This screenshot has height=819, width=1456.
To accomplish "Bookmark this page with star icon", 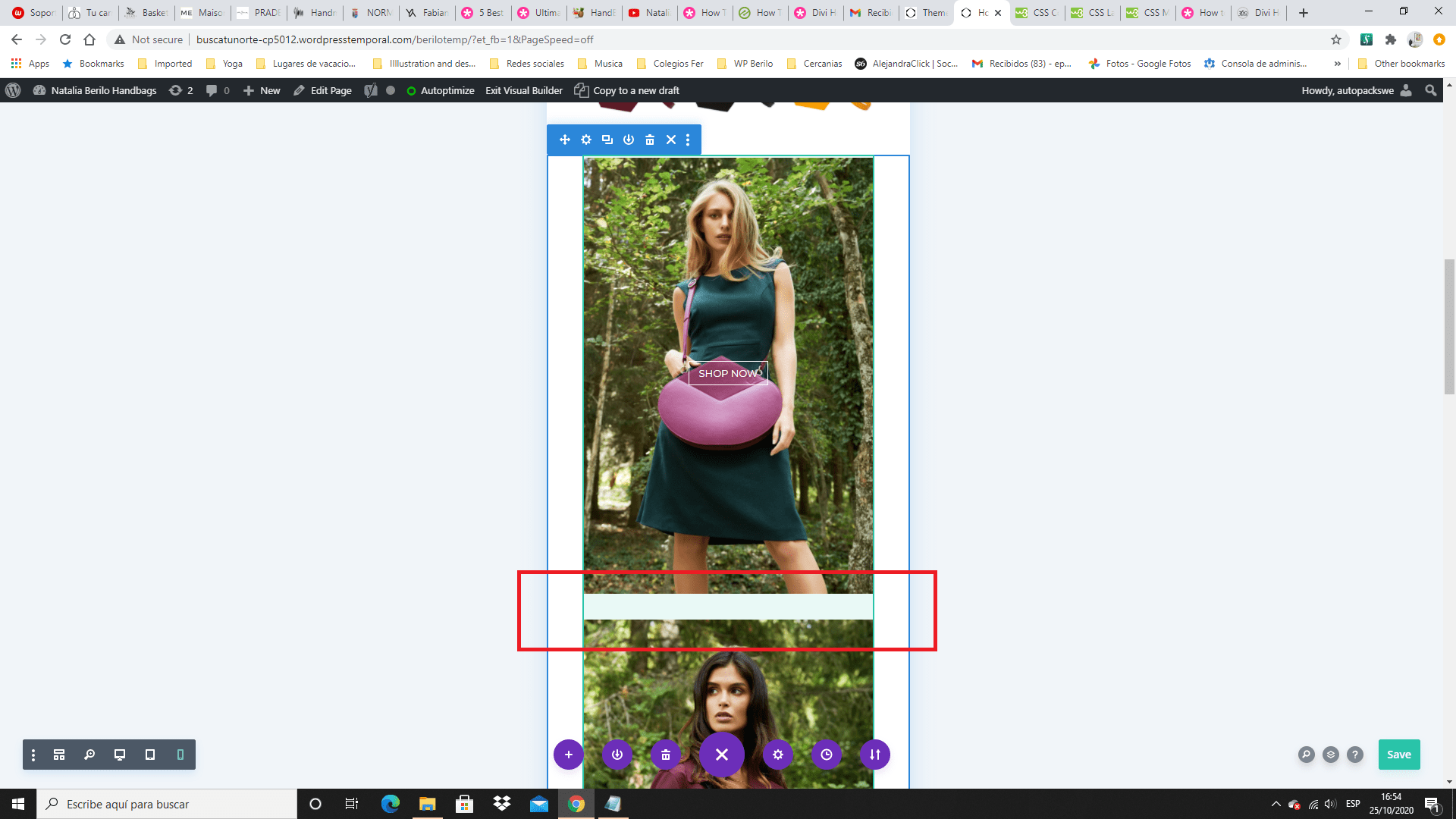I will tap(1336, 39).
